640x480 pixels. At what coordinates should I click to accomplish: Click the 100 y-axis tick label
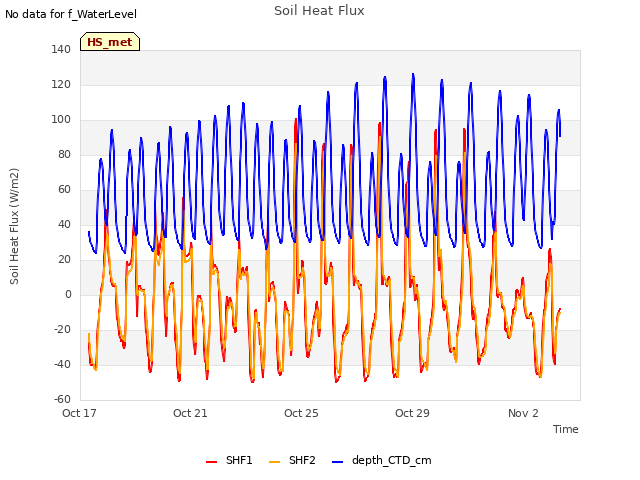point(61,120)
